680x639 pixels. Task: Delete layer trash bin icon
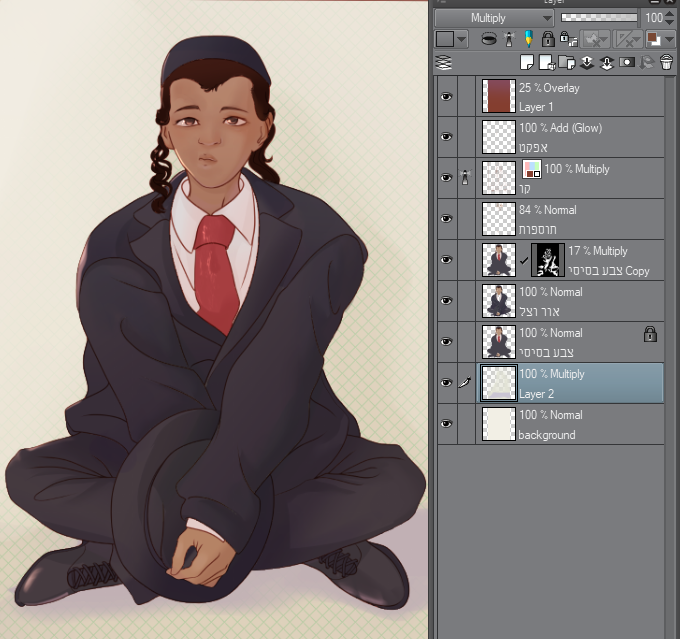667,62
